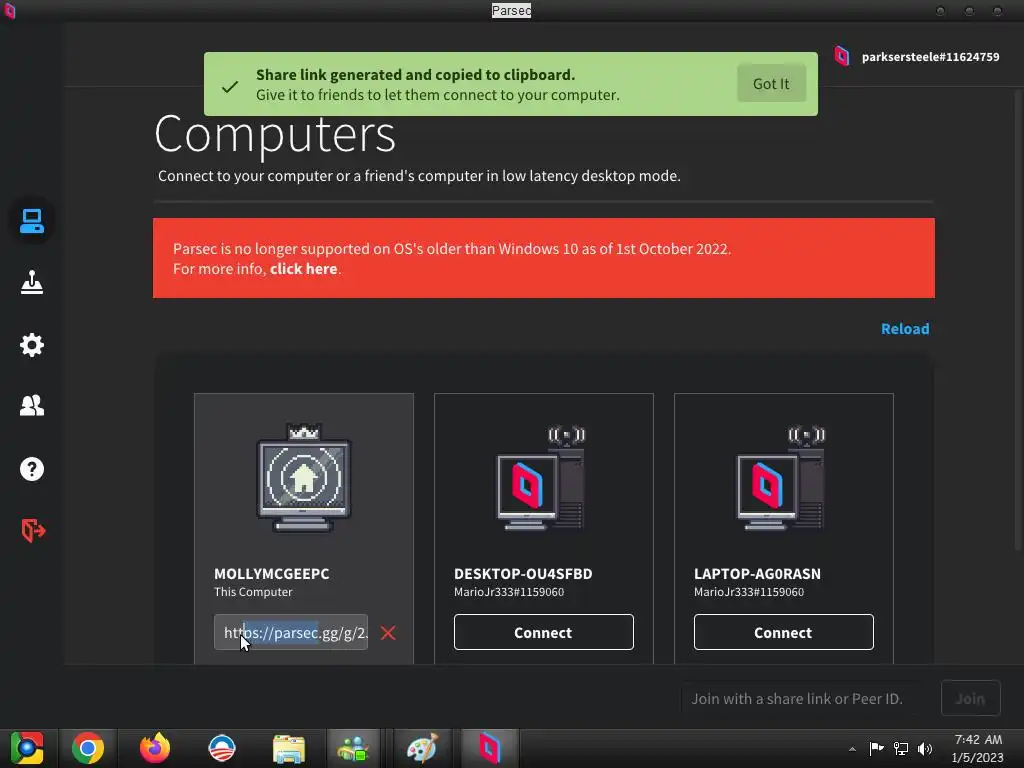1024x768 pixels.
Task: Open the 'click here' link in red banner
Action: coord(304,268)
